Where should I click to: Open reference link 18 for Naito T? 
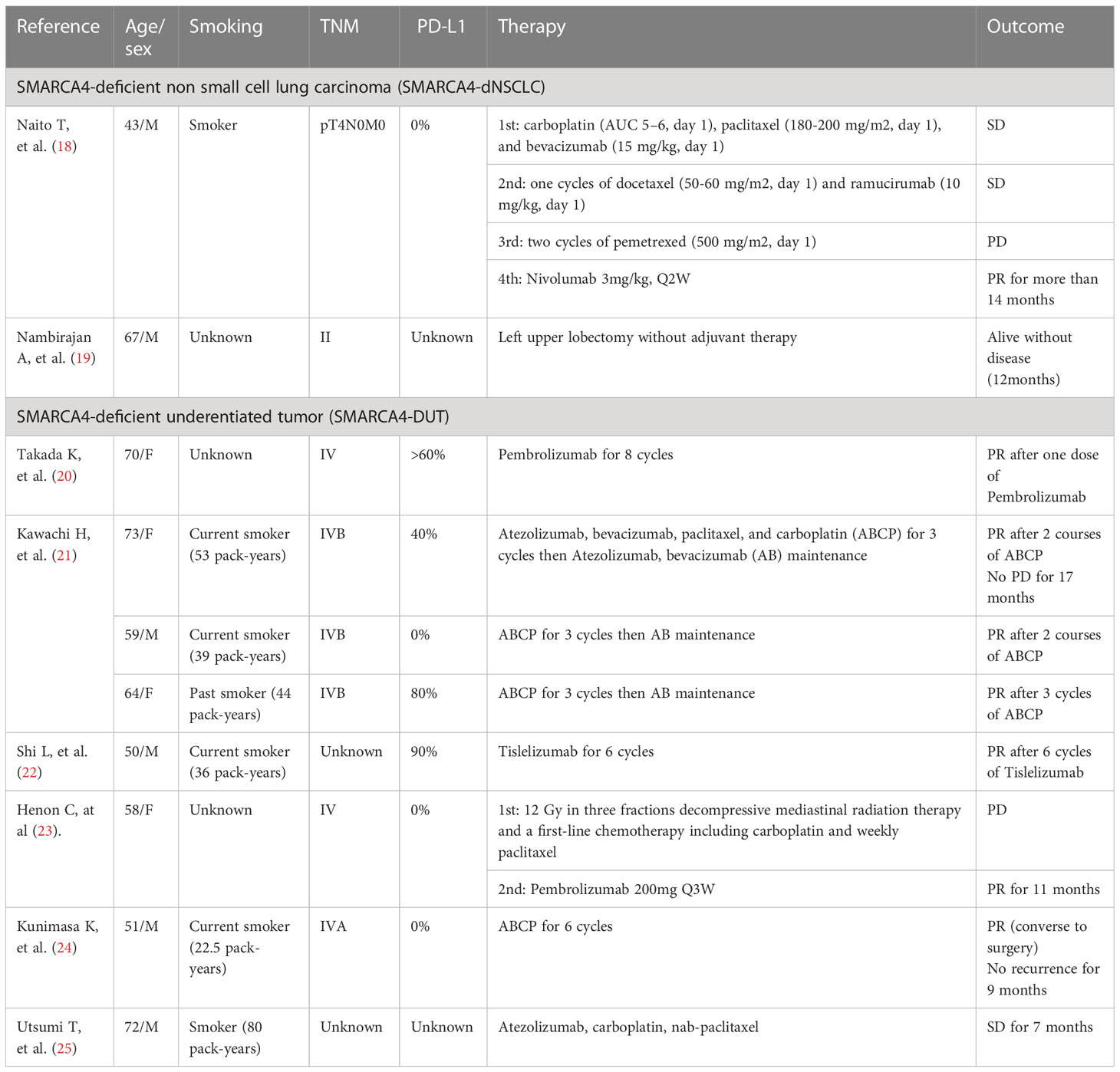[64, 146]
